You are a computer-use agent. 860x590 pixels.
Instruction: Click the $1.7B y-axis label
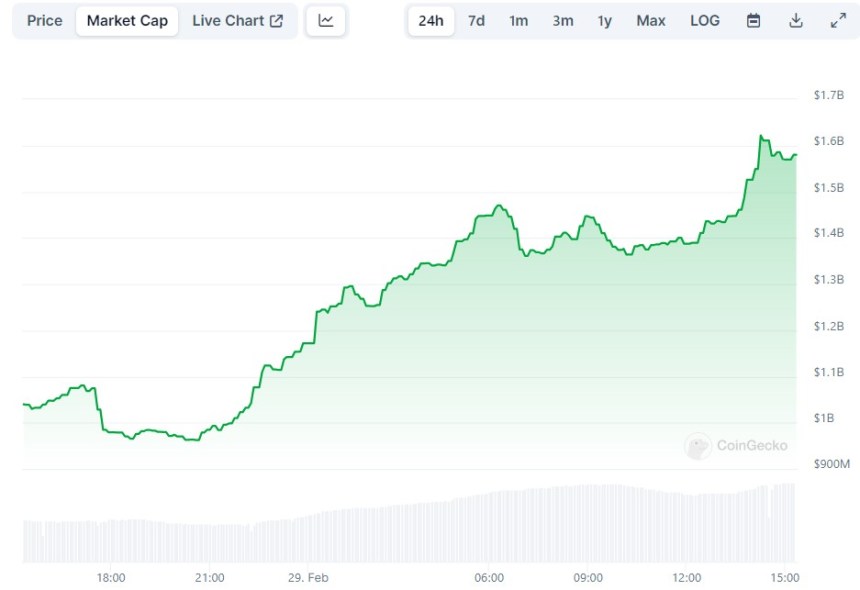[x=829, y=96]
